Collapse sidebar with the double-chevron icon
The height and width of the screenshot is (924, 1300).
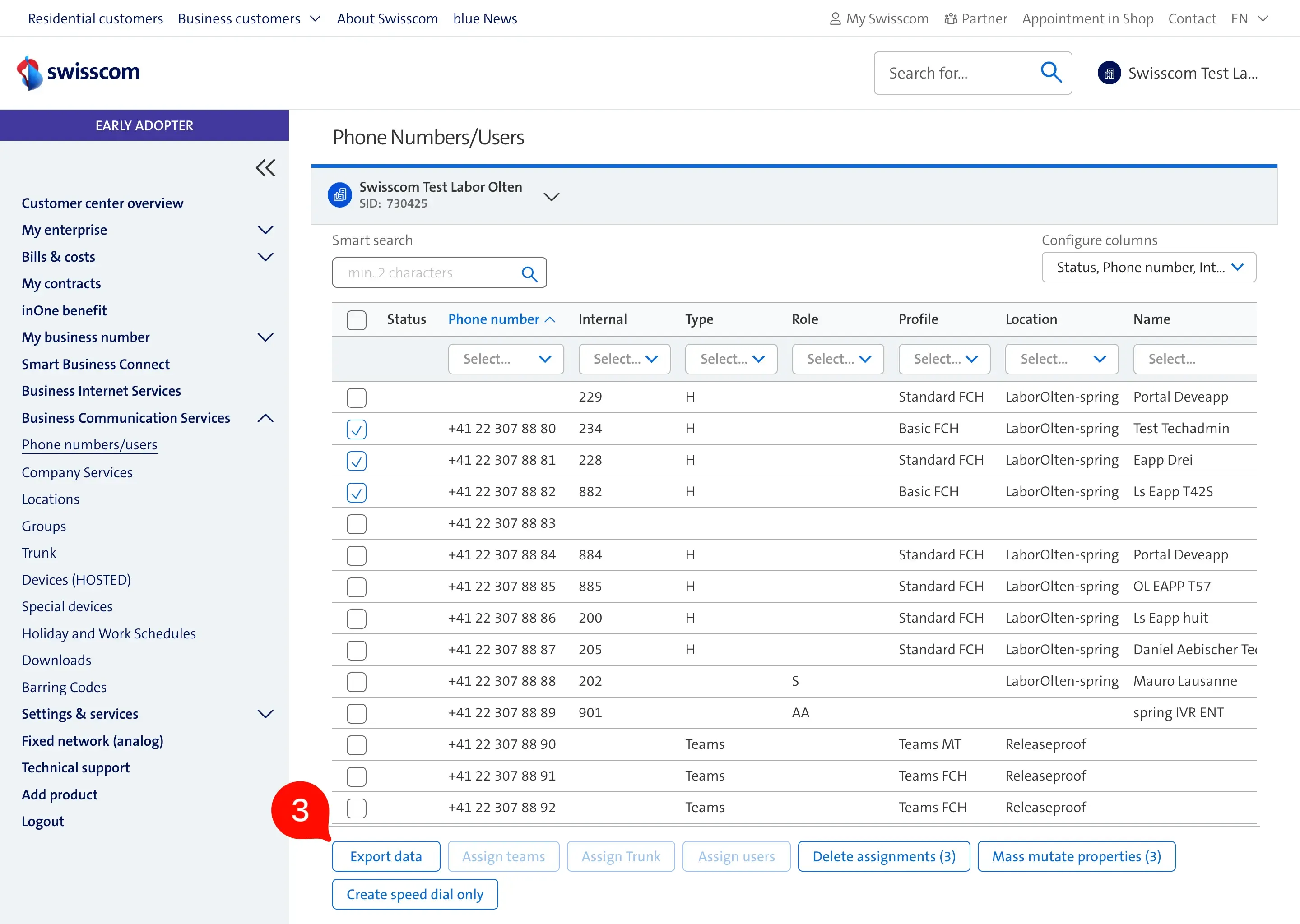pos(265,168)
